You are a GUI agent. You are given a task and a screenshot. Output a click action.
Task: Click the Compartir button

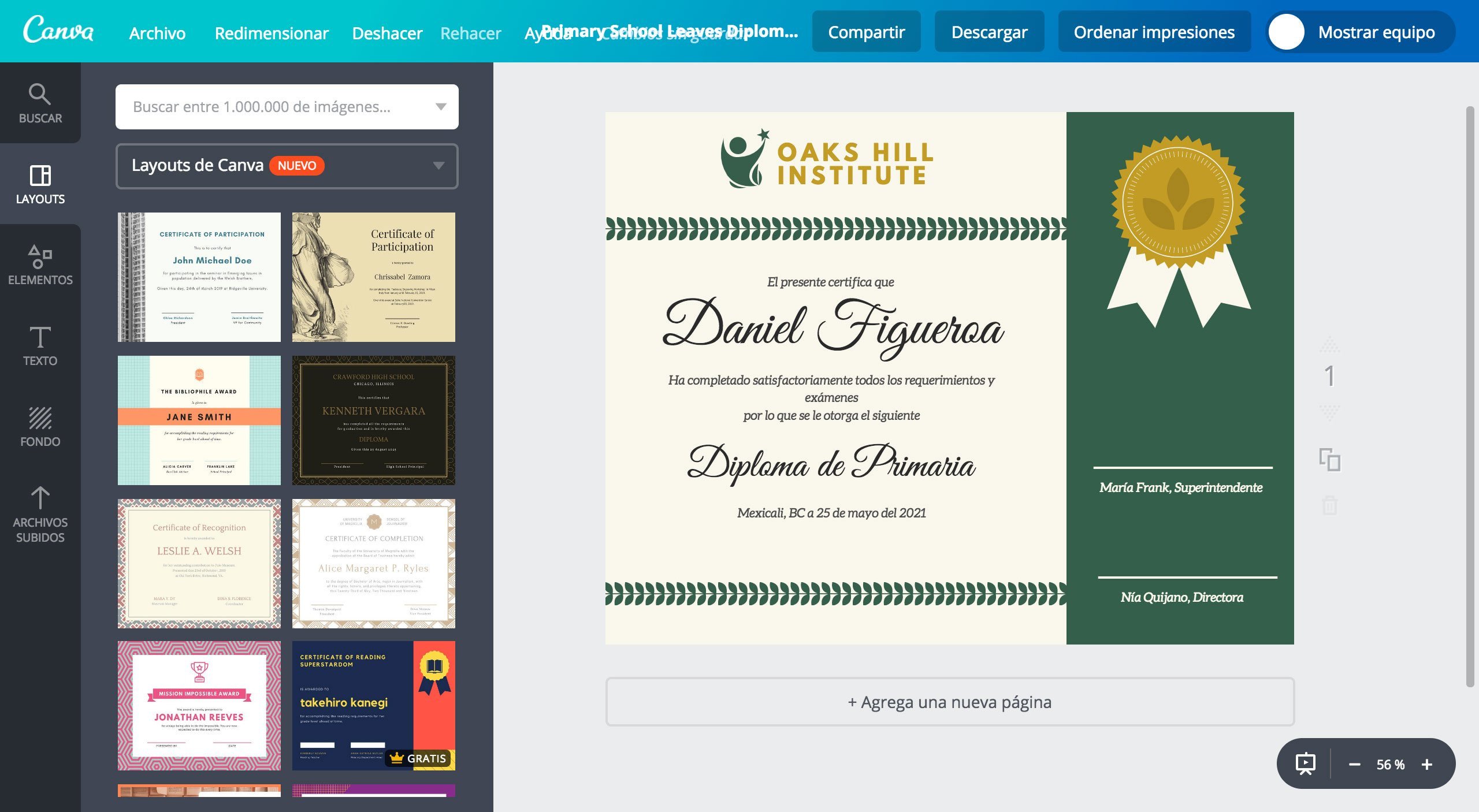point(866,32)
